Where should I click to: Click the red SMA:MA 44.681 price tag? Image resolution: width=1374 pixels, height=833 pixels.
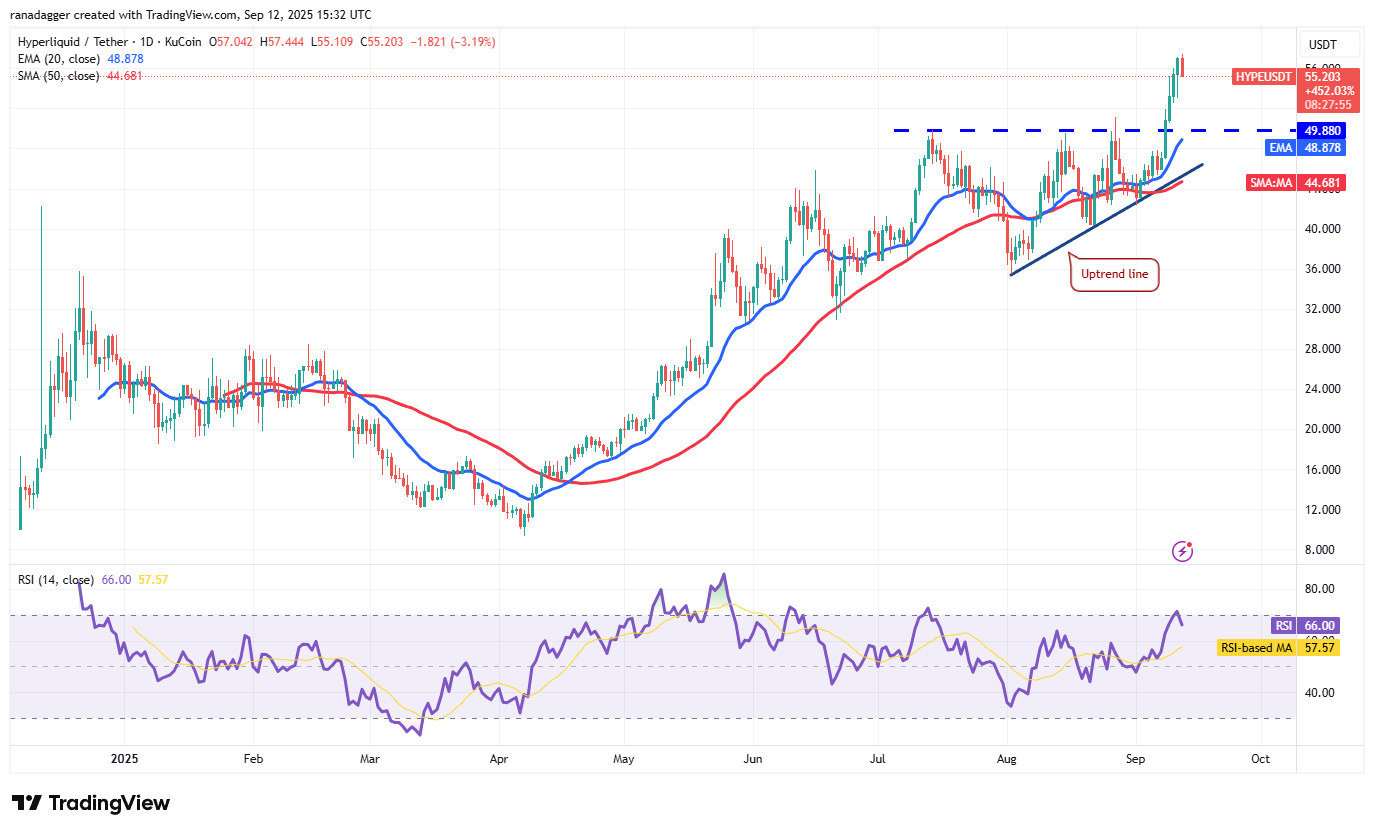pyautogui.click(x=1295, y=182)
